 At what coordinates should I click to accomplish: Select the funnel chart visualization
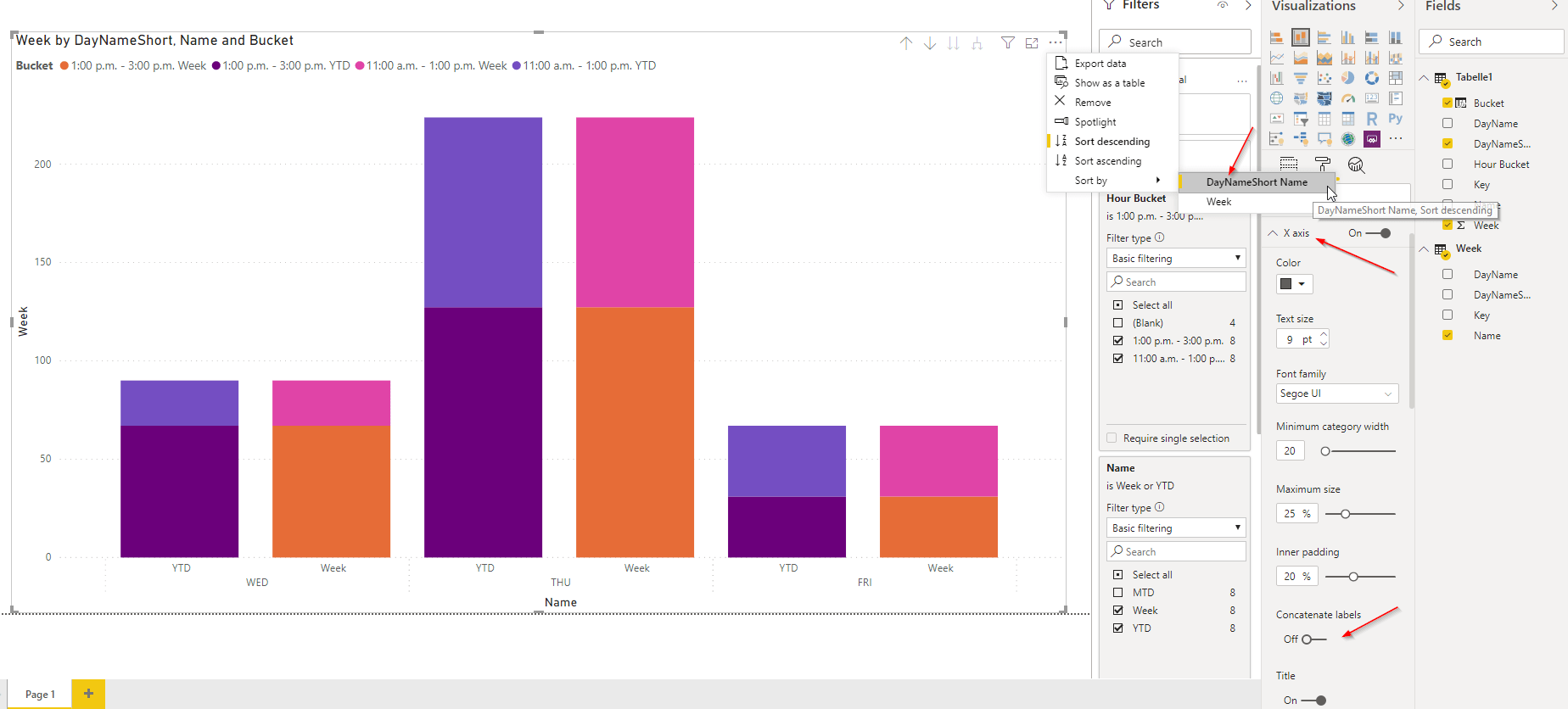(1300, 78)
